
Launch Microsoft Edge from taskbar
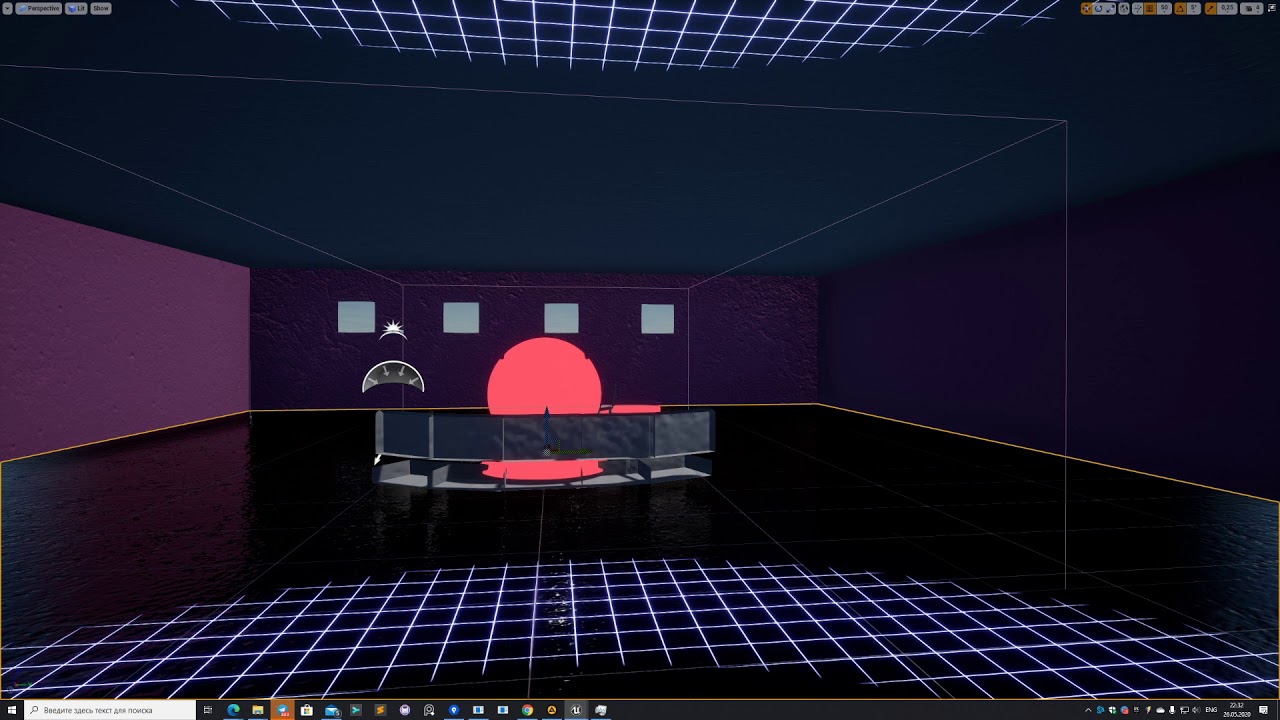233,710
